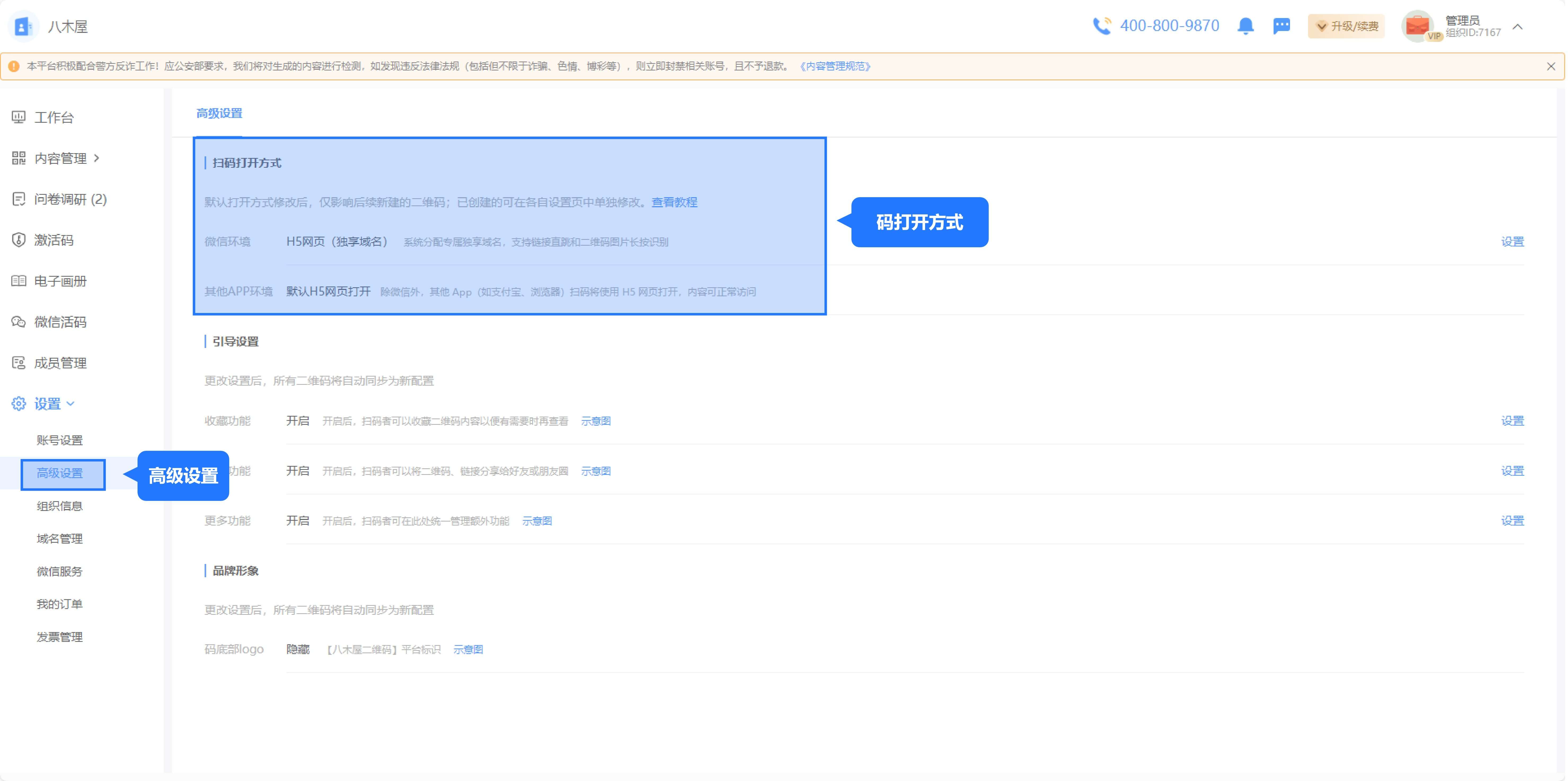The width and height of the screenshot is (1568, 781).
Task: Go to 域名管理 submenu item
Action: (60, 538)
